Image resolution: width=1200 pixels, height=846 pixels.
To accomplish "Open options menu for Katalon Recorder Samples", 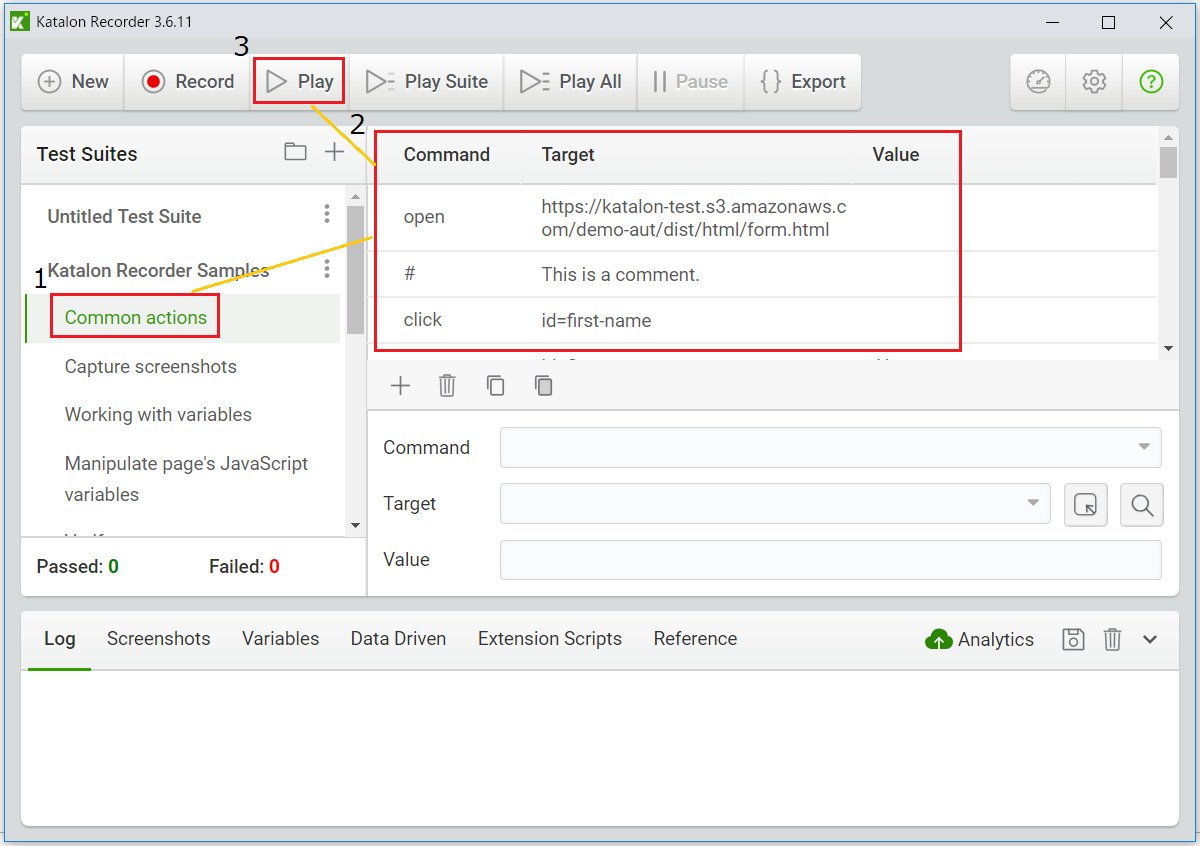I will [x=326, y=269].
